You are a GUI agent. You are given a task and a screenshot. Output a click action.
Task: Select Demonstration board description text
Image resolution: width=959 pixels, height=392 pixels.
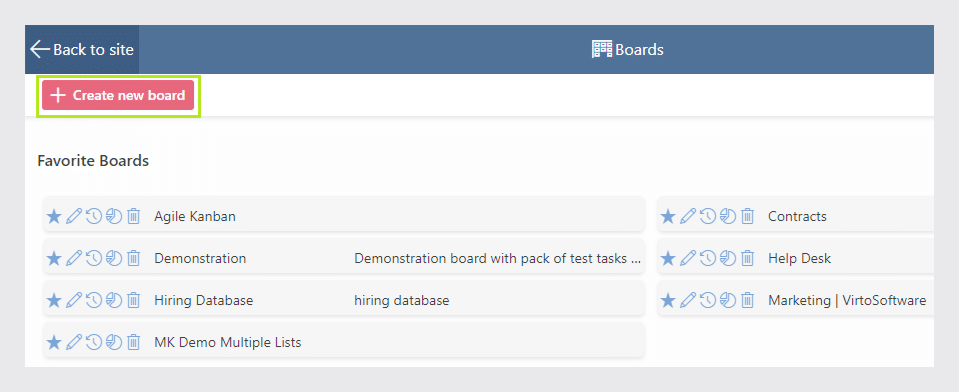click(x=498, y=259)
